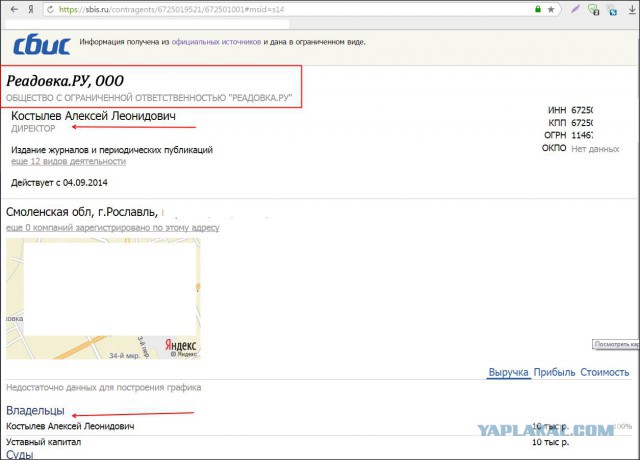
Task: Click the 'Действует с 04.09.2014' text
Action: pos(59,182)
